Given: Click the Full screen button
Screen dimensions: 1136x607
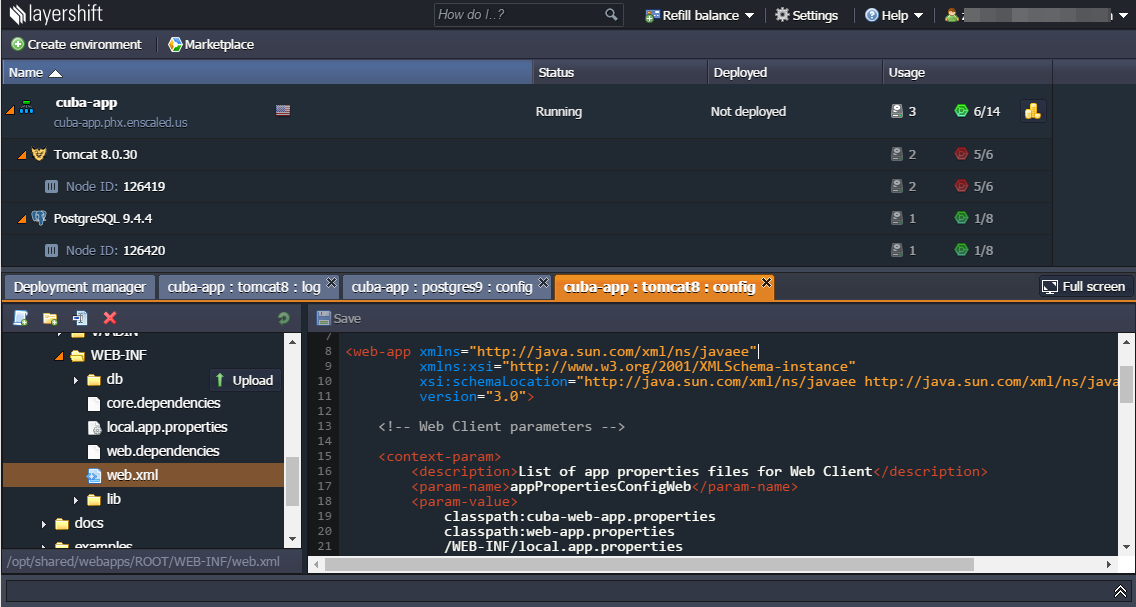Looking at the screenshot, I should (1084, 287).
